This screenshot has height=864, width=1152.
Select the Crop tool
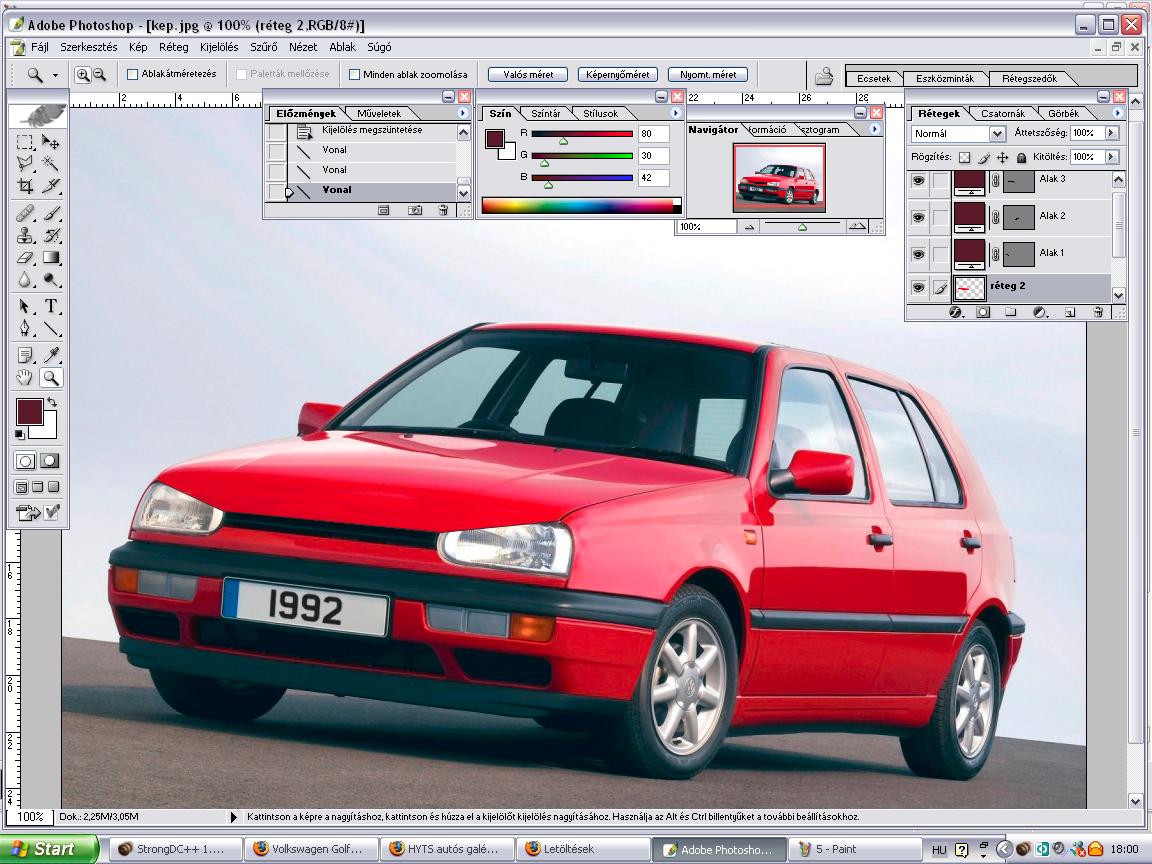click(25, 186)
